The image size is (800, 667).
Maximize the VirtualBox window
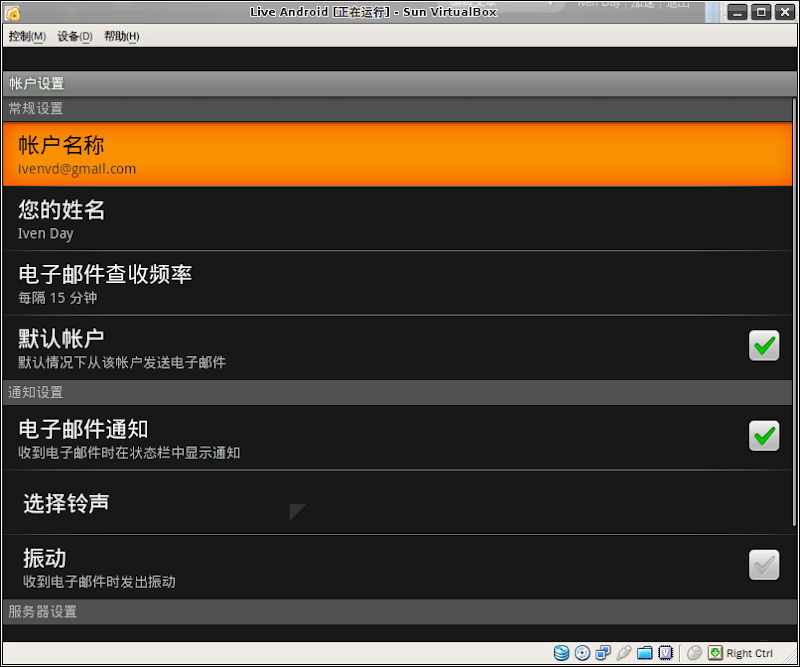pyautogui.click(x=761, y=12)
